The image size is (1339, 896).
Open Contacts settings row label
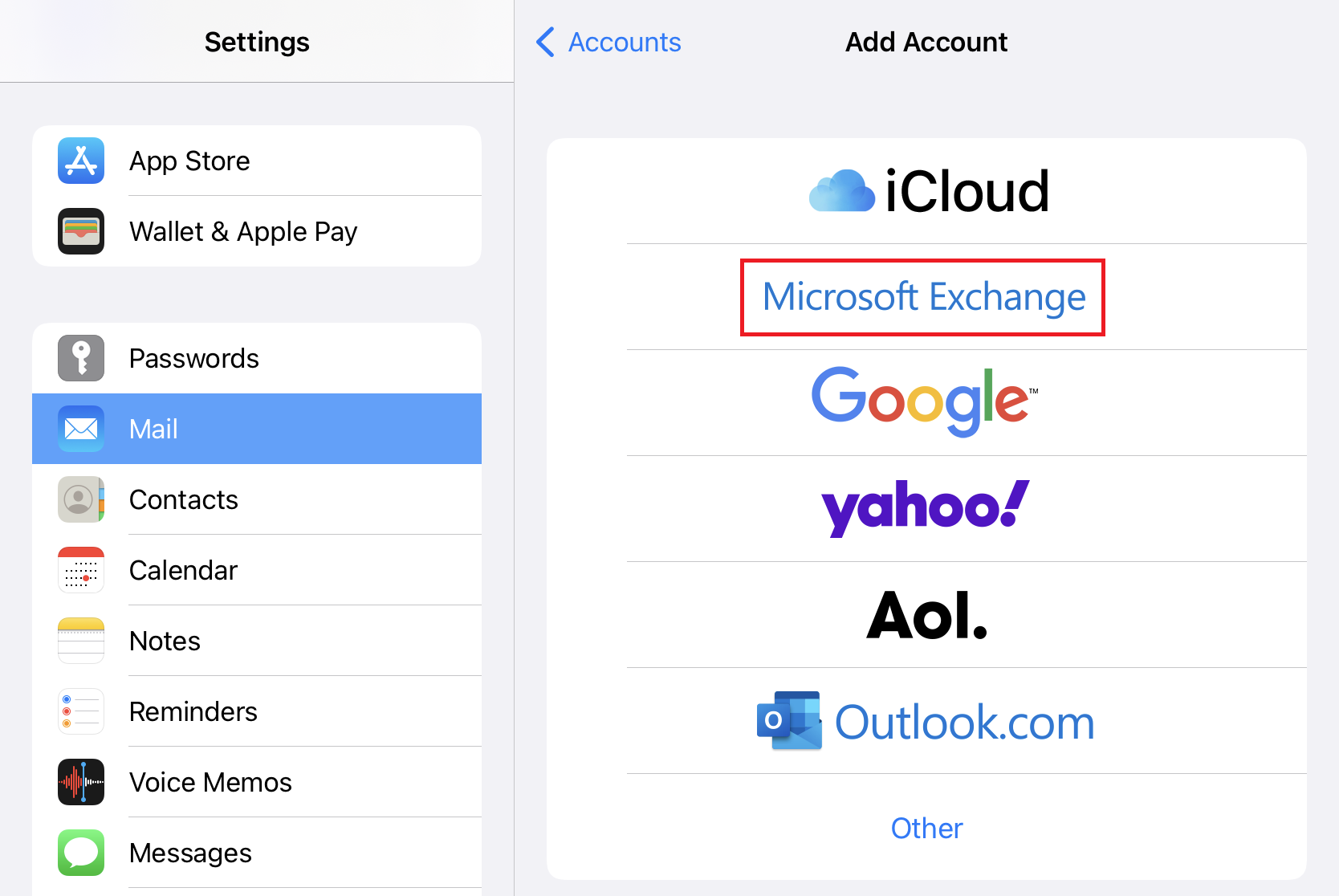(184, 499)
